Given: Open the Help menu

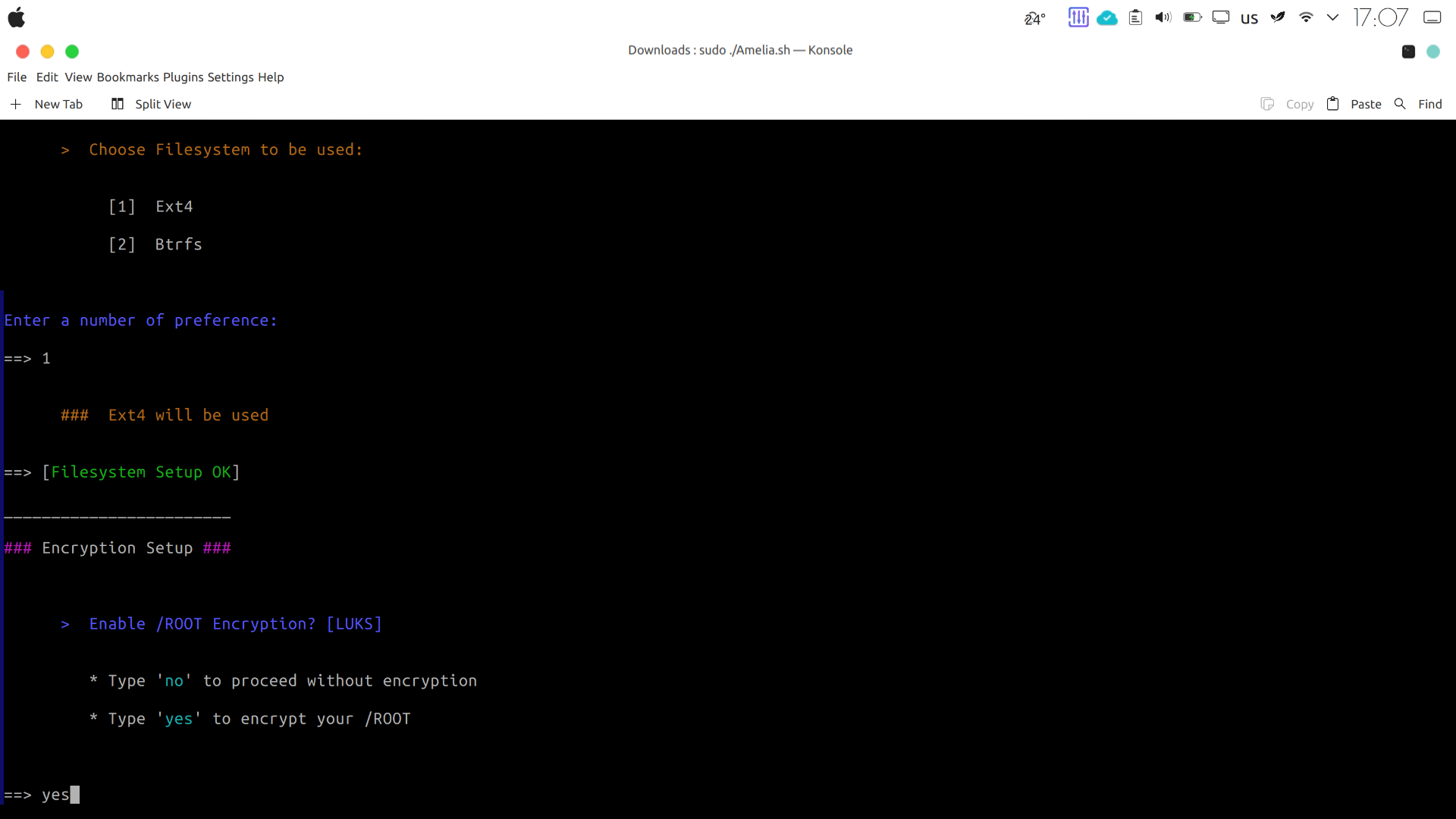Looking at the screenshot, I should pyautogui.click(x=271, y=77).
